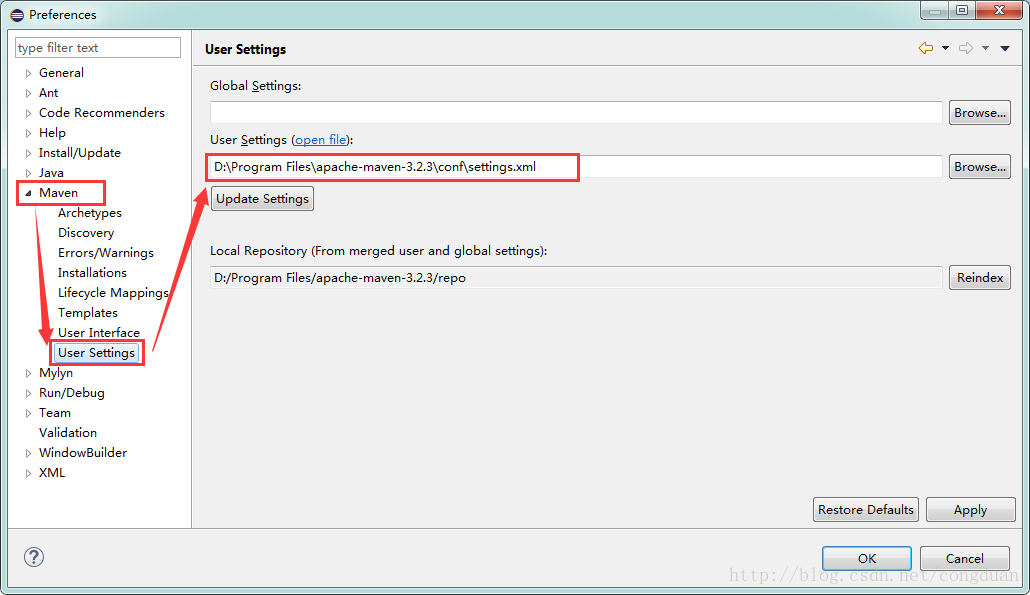
Task: Expand the Help tree node
Action: [x=28, y=133]
